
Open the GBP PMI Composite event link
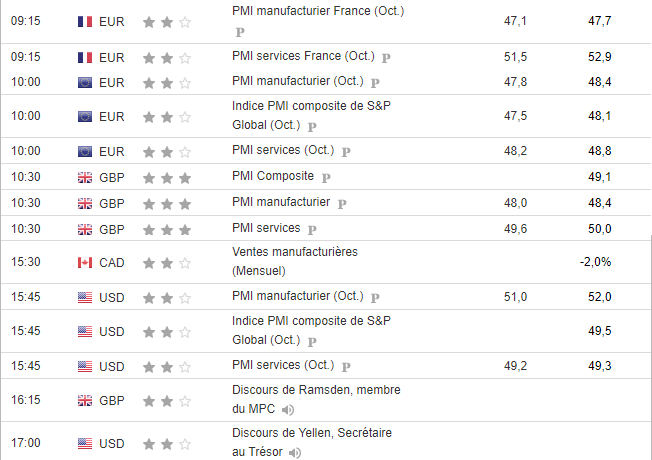tap(272, 176)
